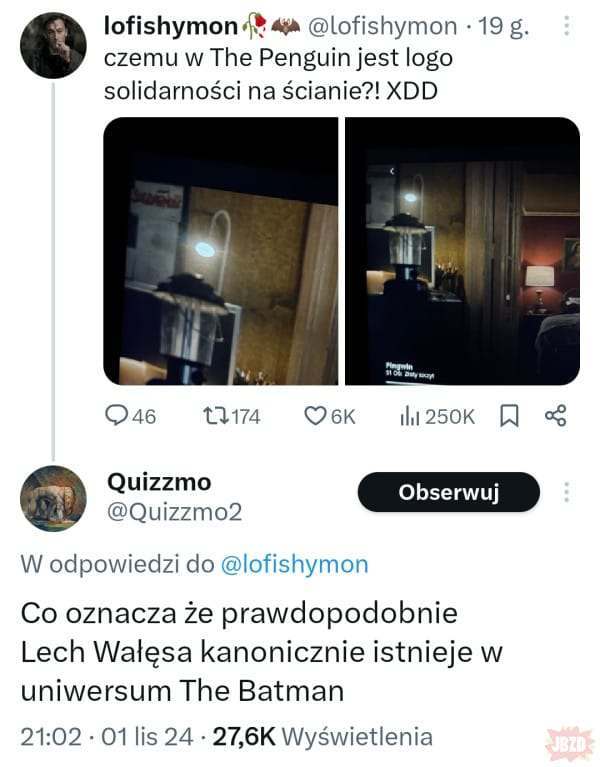This screenshot has height=767, width=600.
Task: Bookmark the lofishymon tweet
Action: click(x=509, y=416)
